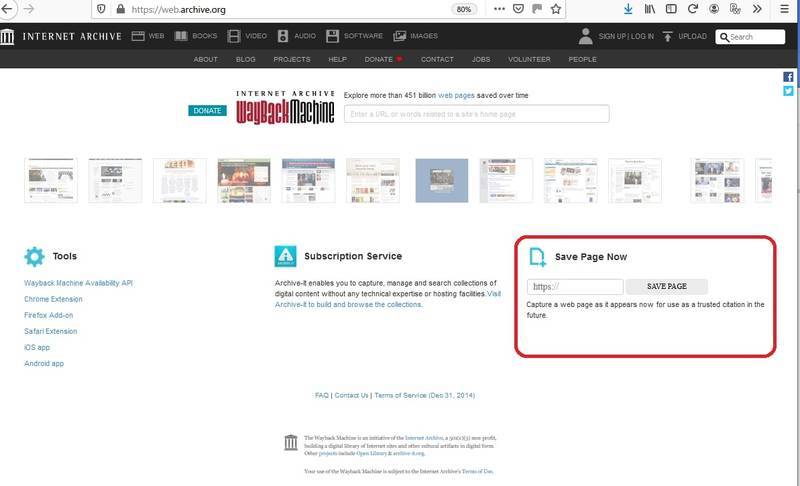Viewport: 800px width, 486px height.
Task: Click the Save Page Now document icon
Action: (537, 257)
